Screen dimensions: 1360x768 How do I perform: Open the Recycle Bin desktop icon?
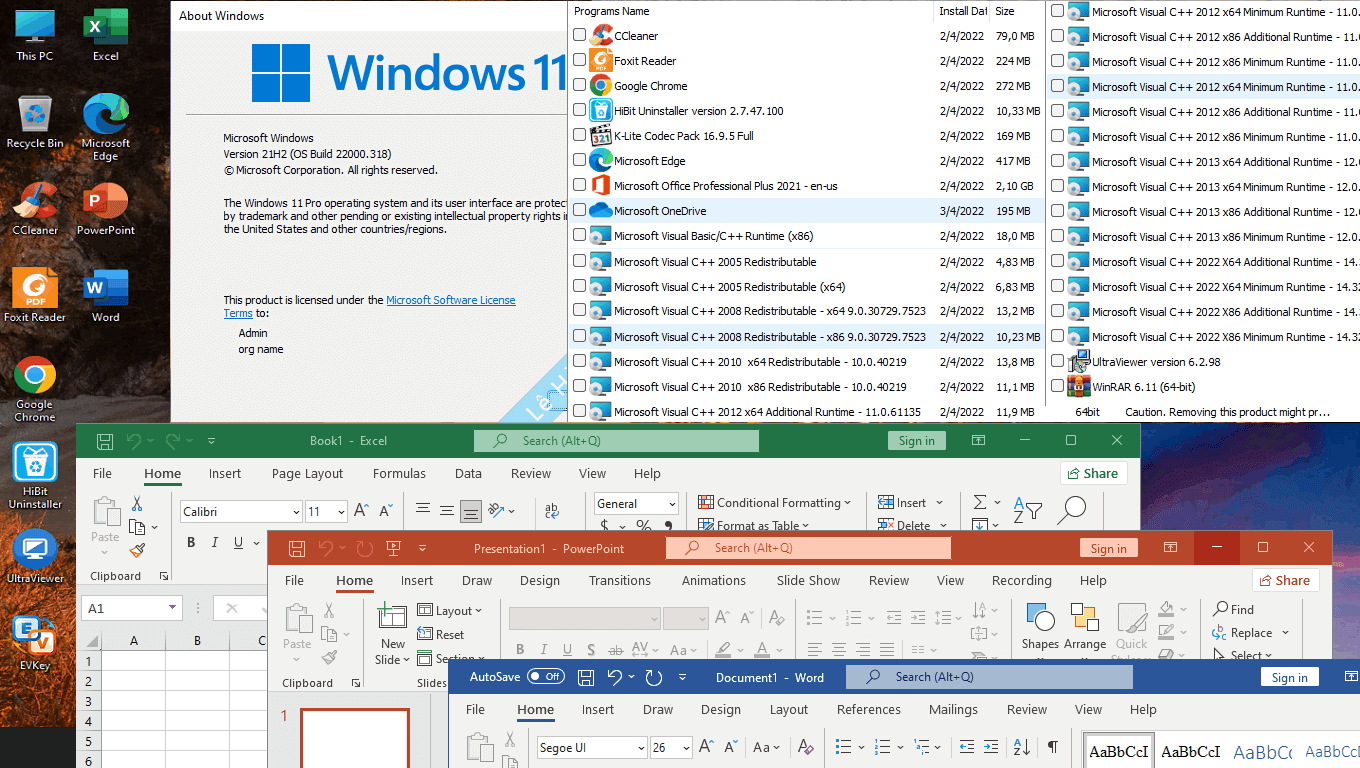35,122
